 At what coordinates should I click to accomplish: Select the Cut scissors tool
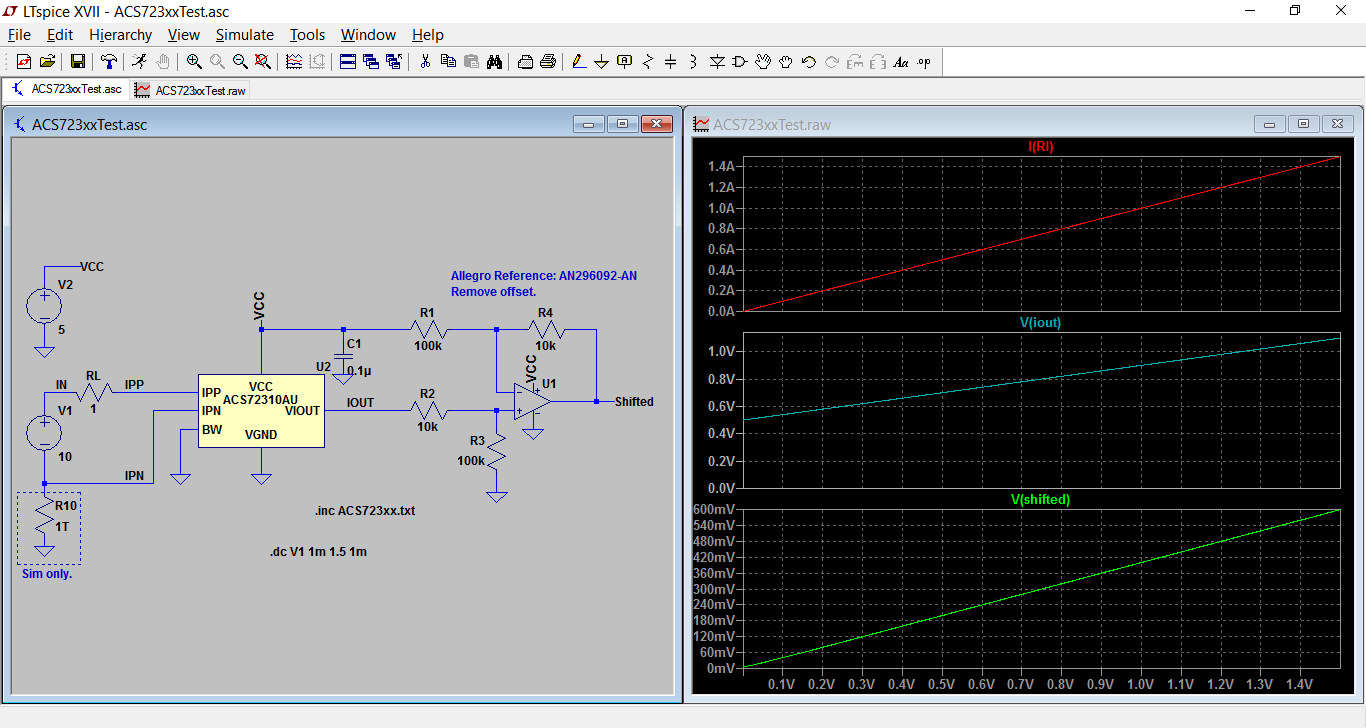[x=425, y=62]
